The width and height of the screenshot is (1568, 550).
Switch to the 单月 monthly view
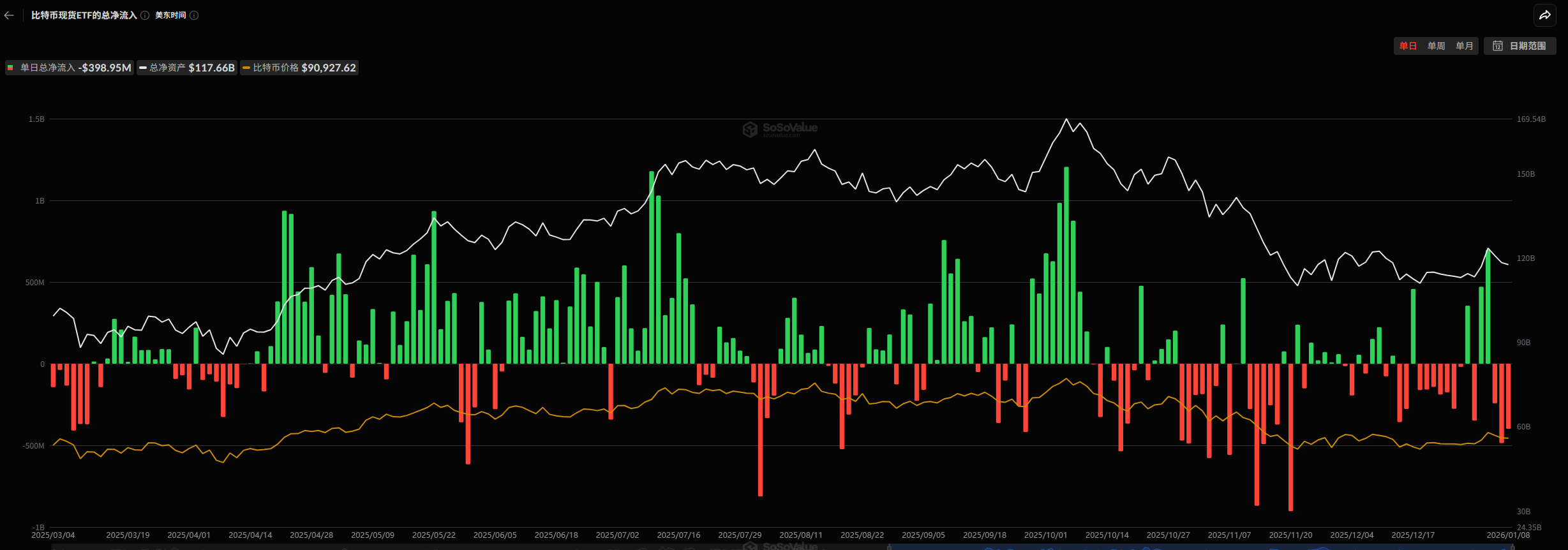(1464, 46)
